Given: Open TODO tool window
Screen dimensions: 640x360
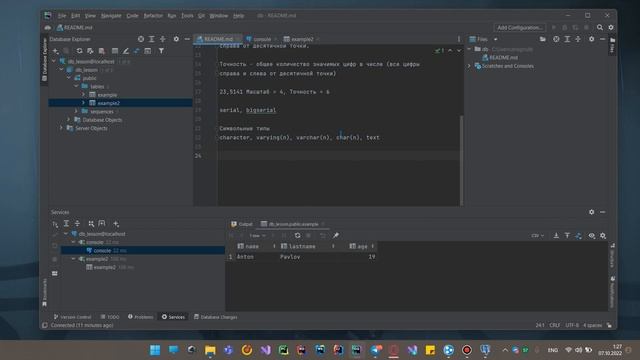Looking at the screenshot, I should [110, 317].
